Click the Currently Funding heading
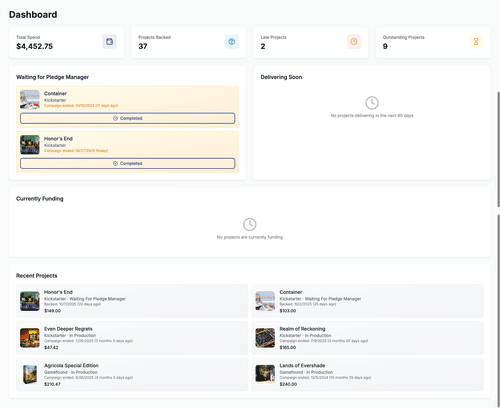The image size is (500, 408). pyautogui.click(x=40, y=199)
